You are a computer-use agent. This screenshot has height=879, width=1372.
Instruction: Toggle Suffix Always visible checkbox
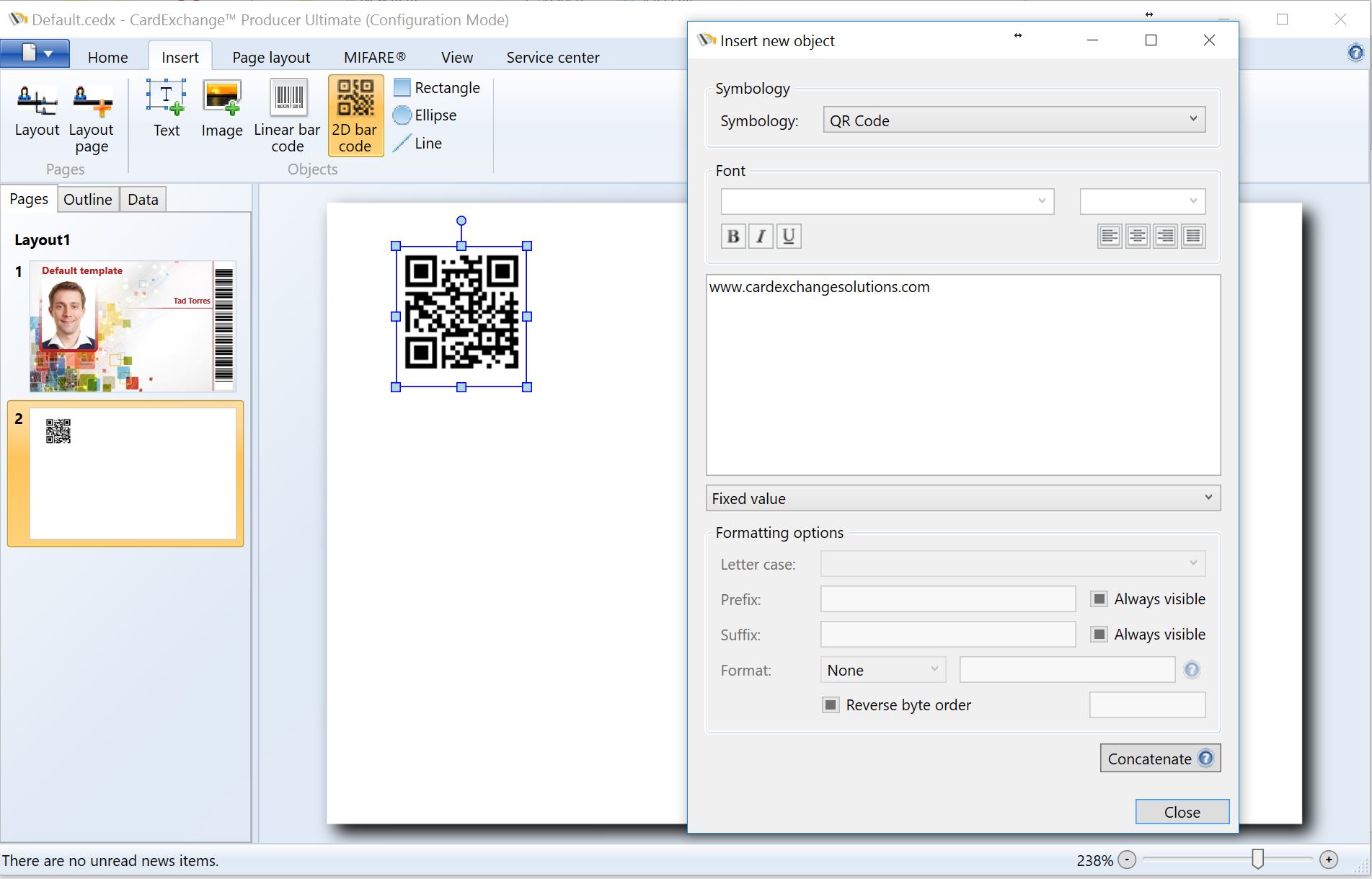pos(1099,635)
